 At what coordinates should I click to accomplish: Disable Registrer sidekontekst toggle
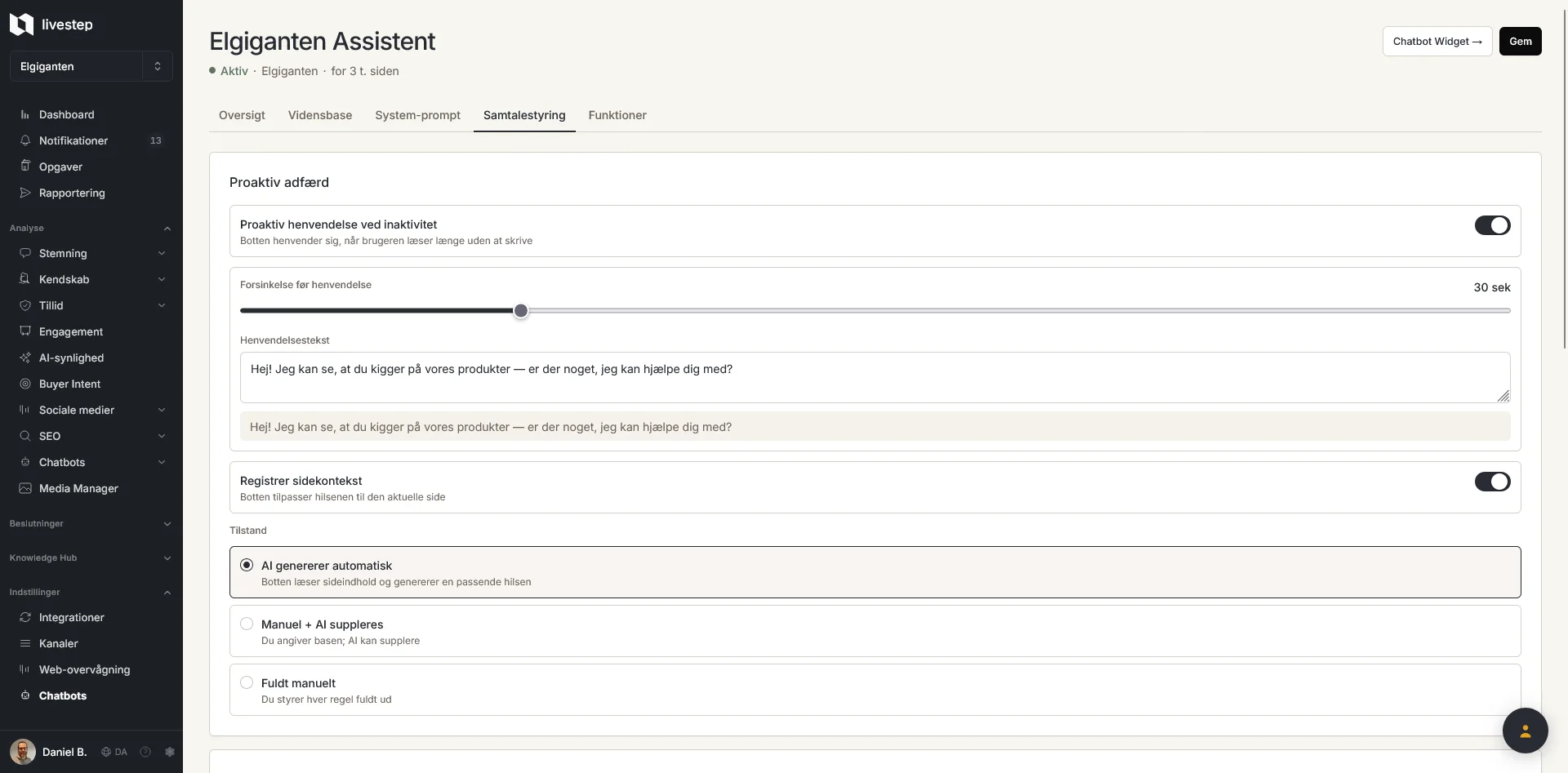[x=1492, y=482]
